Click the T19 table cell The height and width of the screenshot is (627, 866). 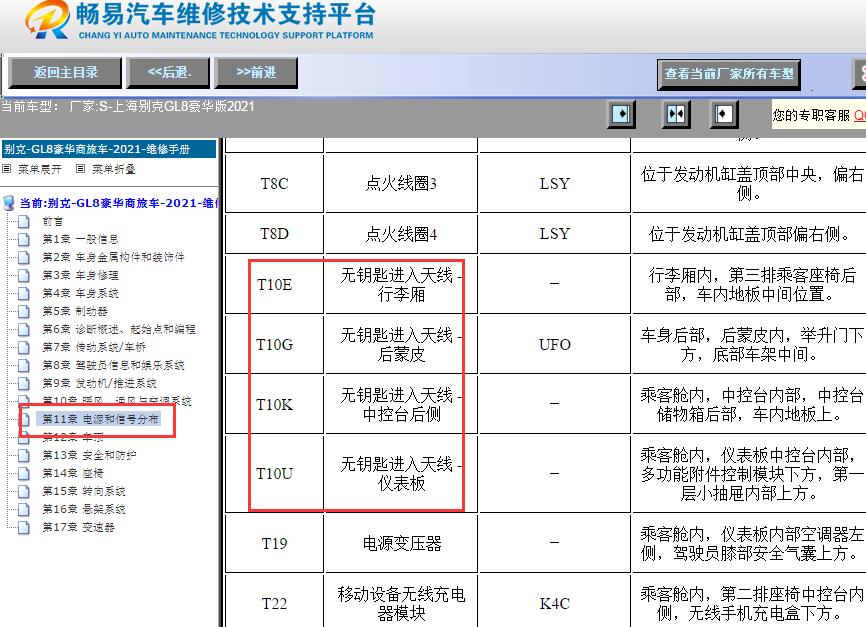pyautogui.click(x=274, y=544)
